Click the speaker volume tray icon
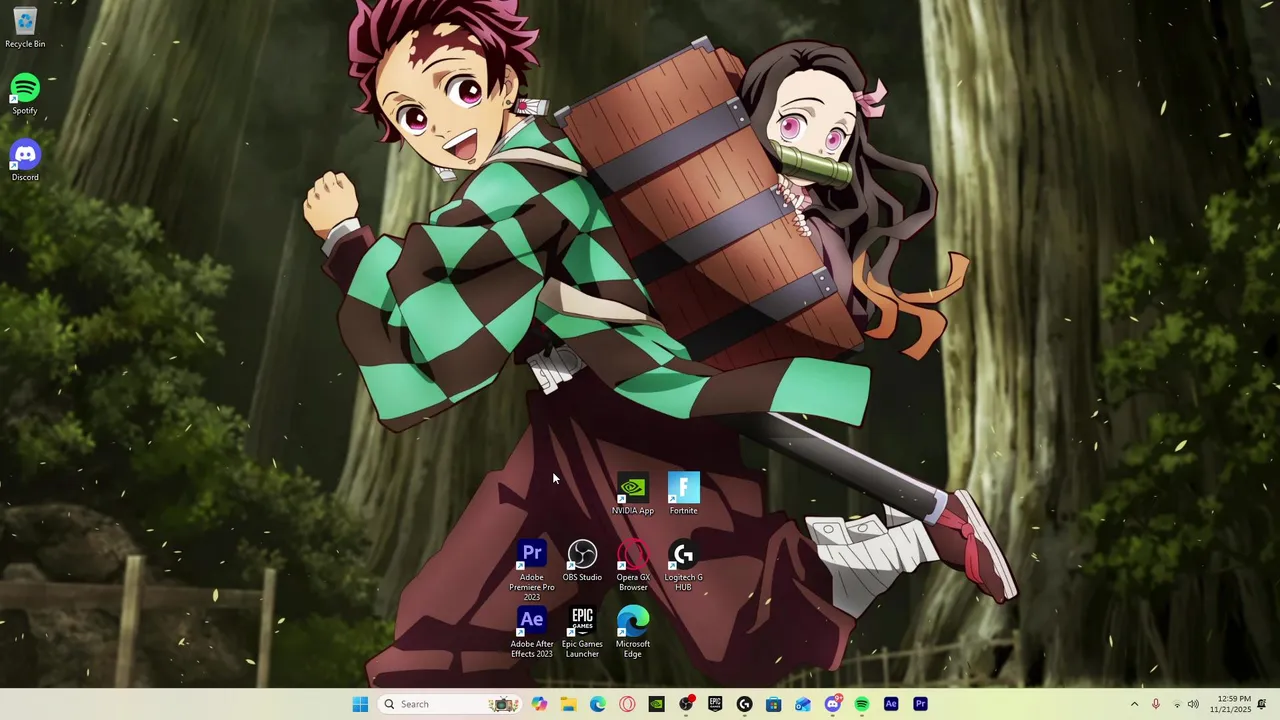 click(1193, 704)
